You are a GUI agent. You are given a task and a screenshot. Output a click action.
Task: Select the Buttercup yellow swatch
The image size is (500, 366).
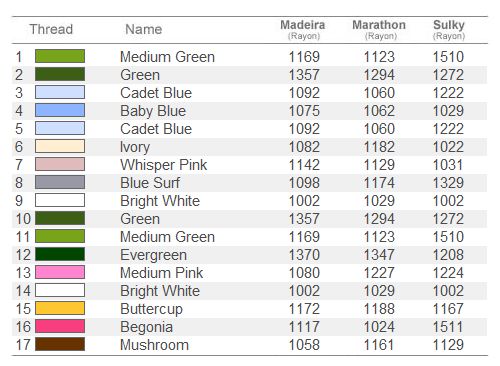(60, 308)
